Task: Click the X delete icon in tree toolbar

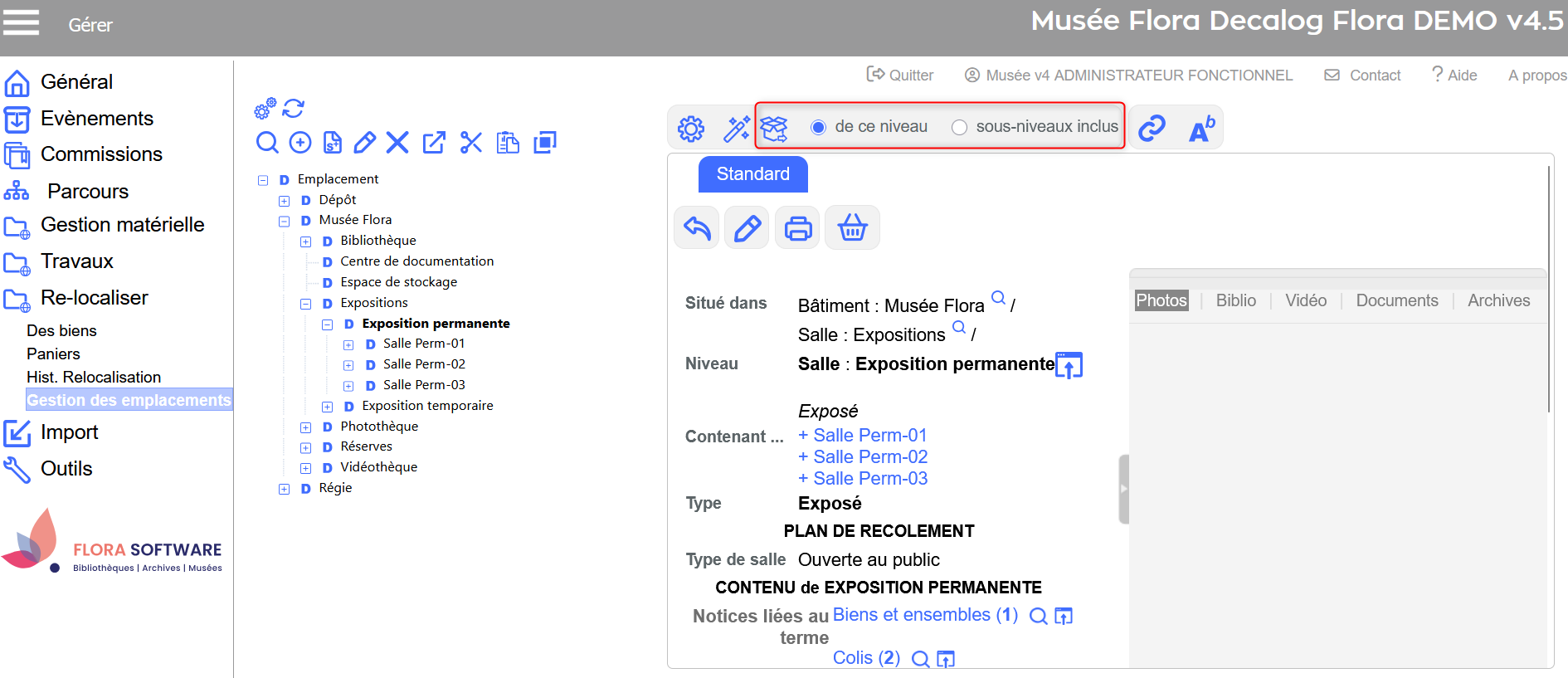Action: click(x=397, y=143)
